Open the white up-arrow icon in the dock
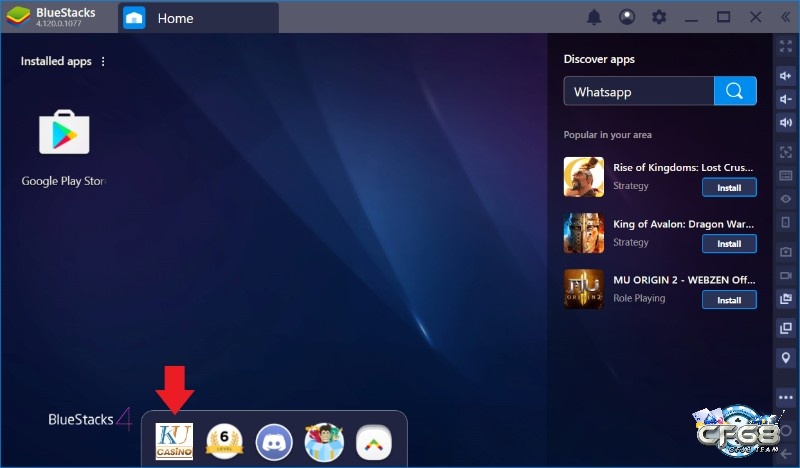Screen dimensions: 800x468 coord(373,442)
